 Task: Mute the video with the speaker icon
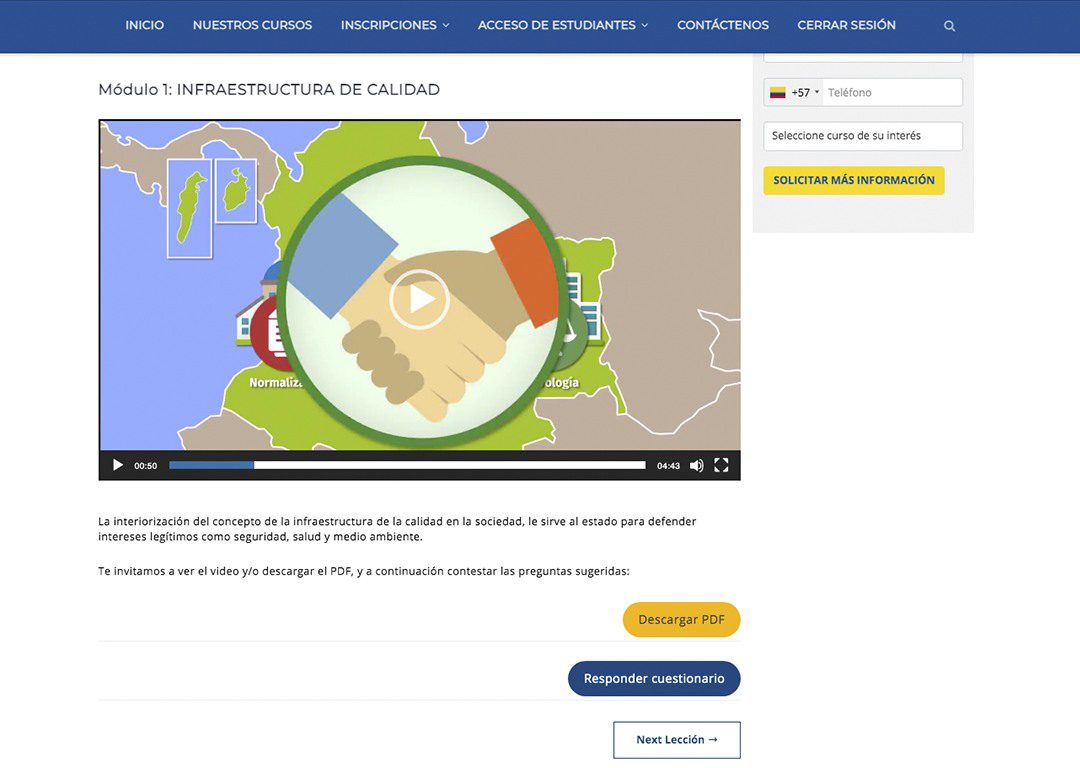pos(696,464)
